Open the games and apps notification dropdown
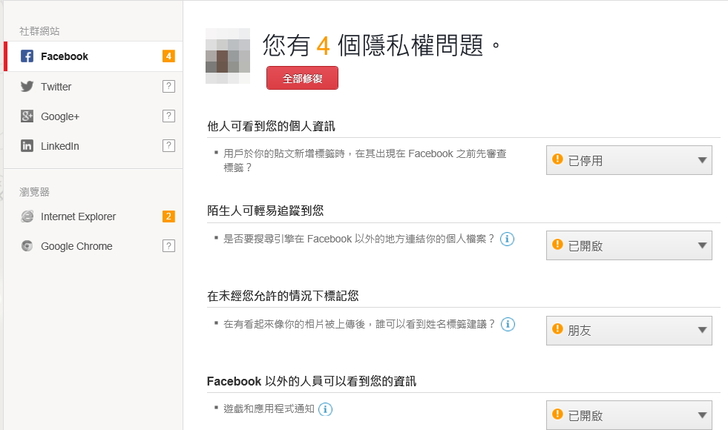 [630, 415]
